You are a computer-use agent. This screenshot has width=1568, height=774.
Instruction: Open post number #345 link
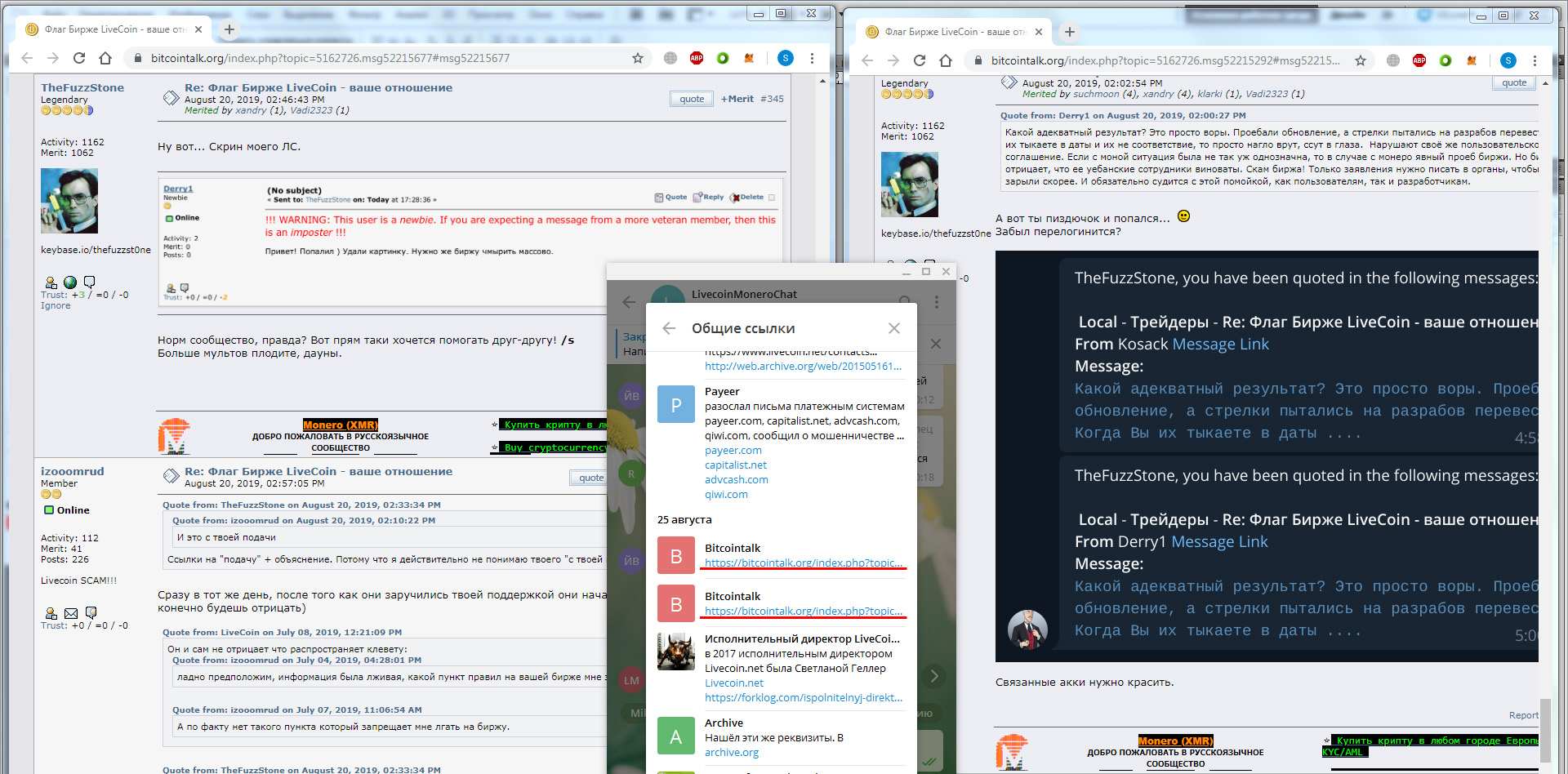click(772, 99)
